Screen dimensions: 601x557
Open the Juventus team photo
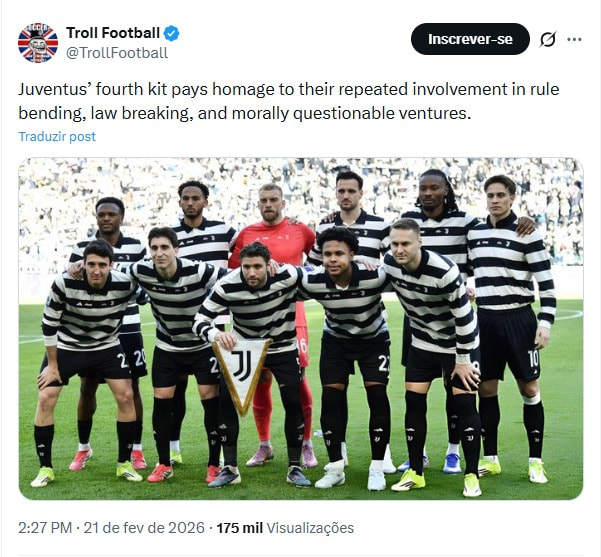tap(300, 328)
